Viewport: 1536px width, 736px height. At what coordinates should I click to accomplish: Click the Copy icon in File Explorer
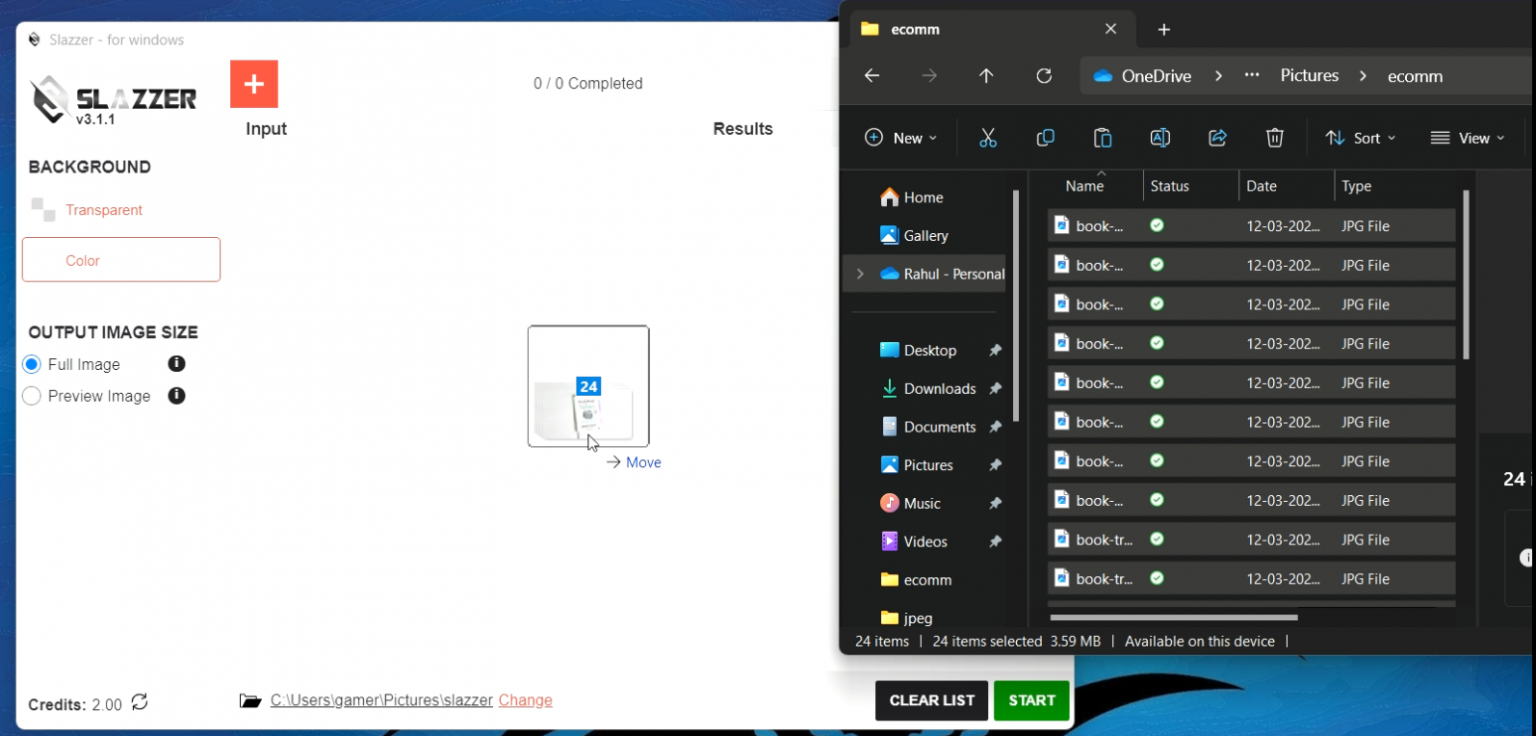(x=1045, y=137)
